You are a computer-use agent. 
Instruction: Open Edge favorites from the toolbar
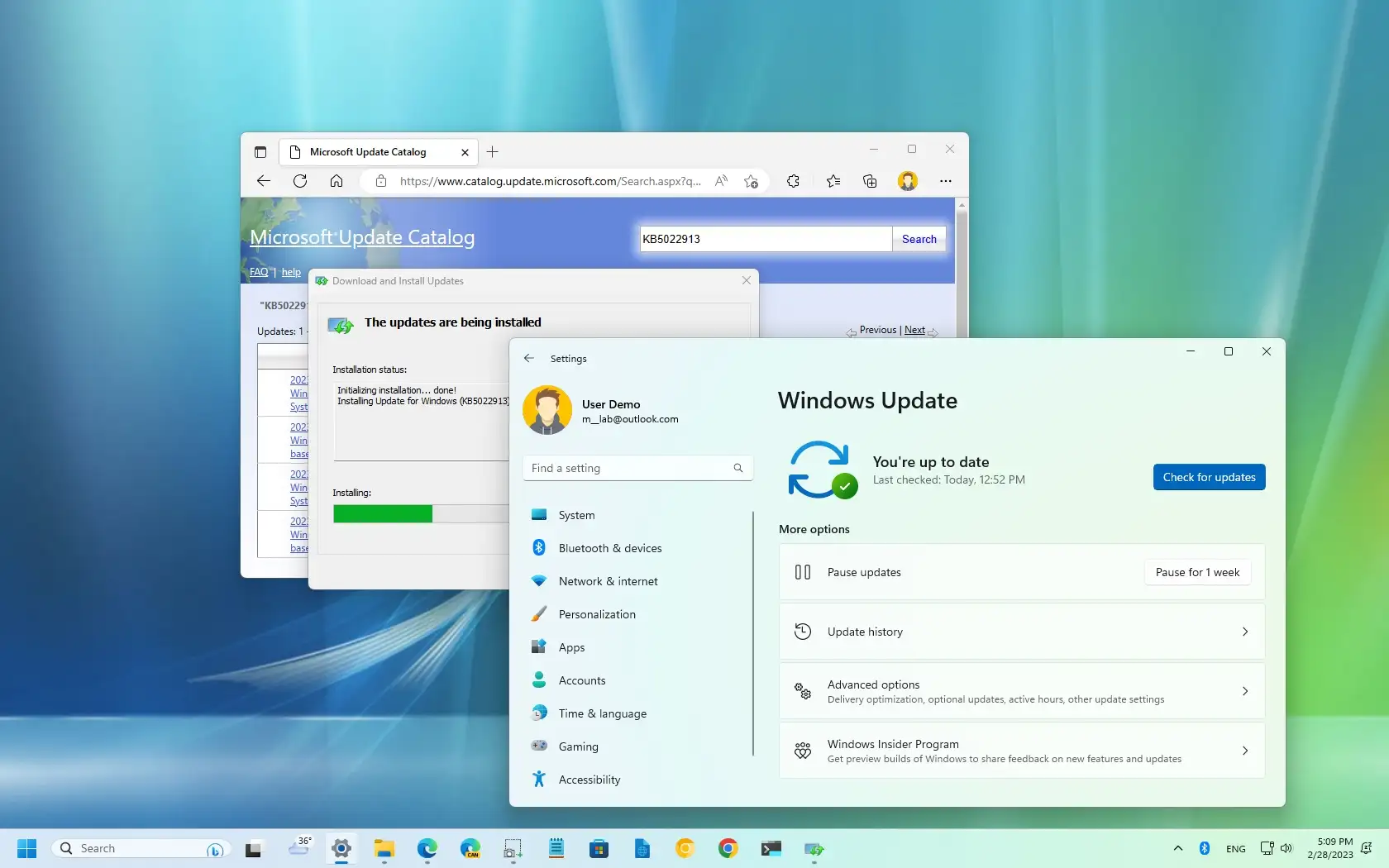coord(833,181)
